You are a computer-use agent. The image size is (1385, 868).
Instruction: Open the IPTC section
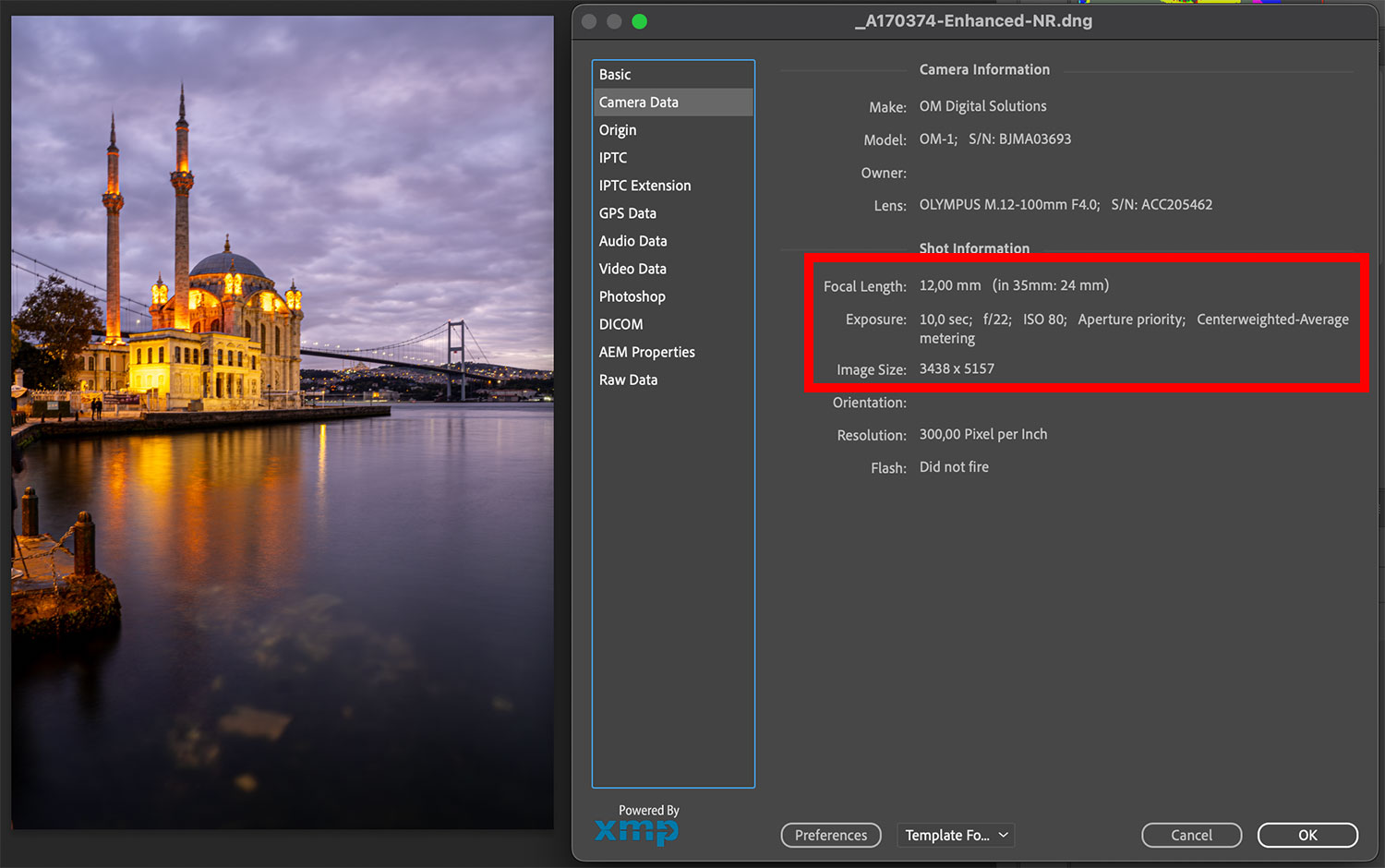613,158
